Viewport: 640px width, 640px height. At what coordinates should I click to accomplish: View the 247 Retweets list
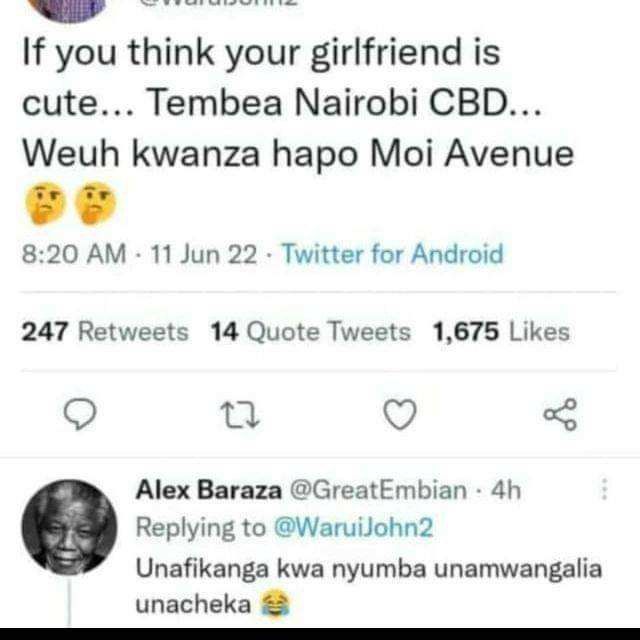pyautogui.click(x=105, y=331)
